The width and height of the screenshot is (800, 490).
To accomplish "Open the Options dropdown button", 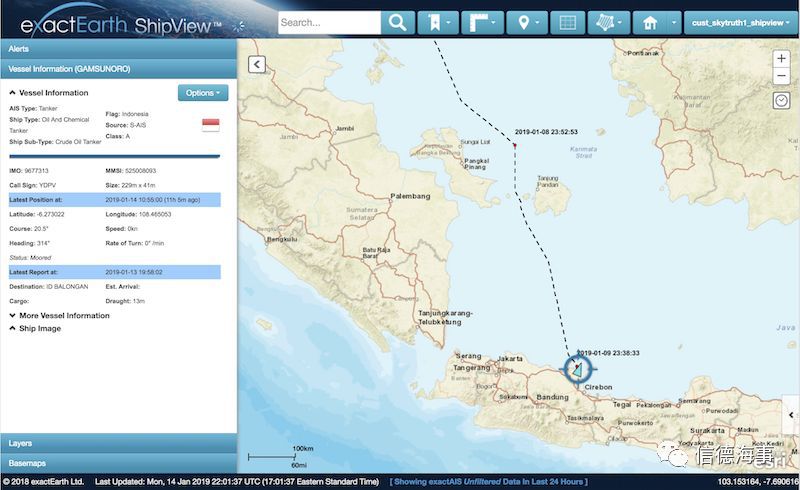I will point(203,93).
